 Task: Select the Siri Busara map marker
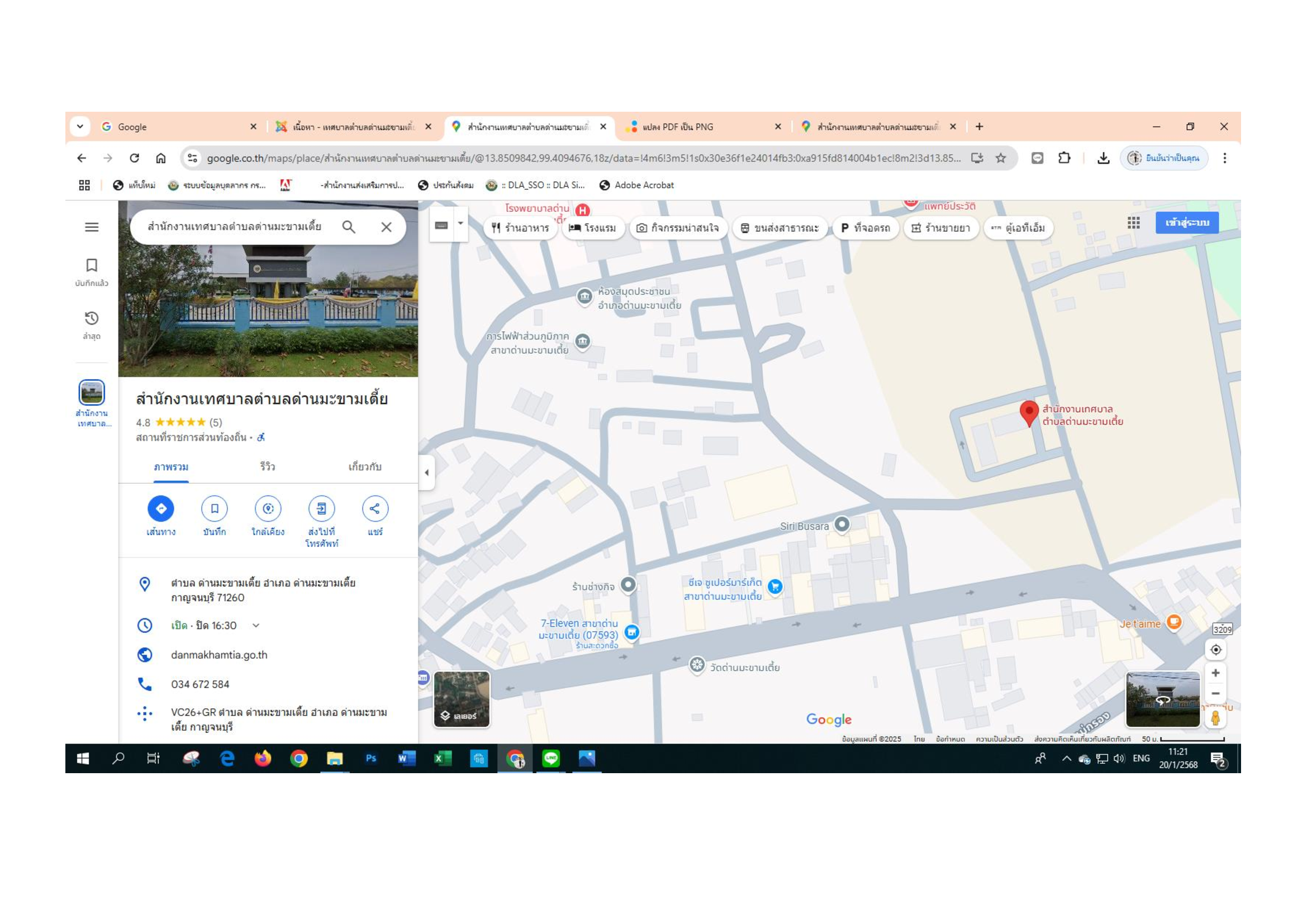(x=842, y=524)
